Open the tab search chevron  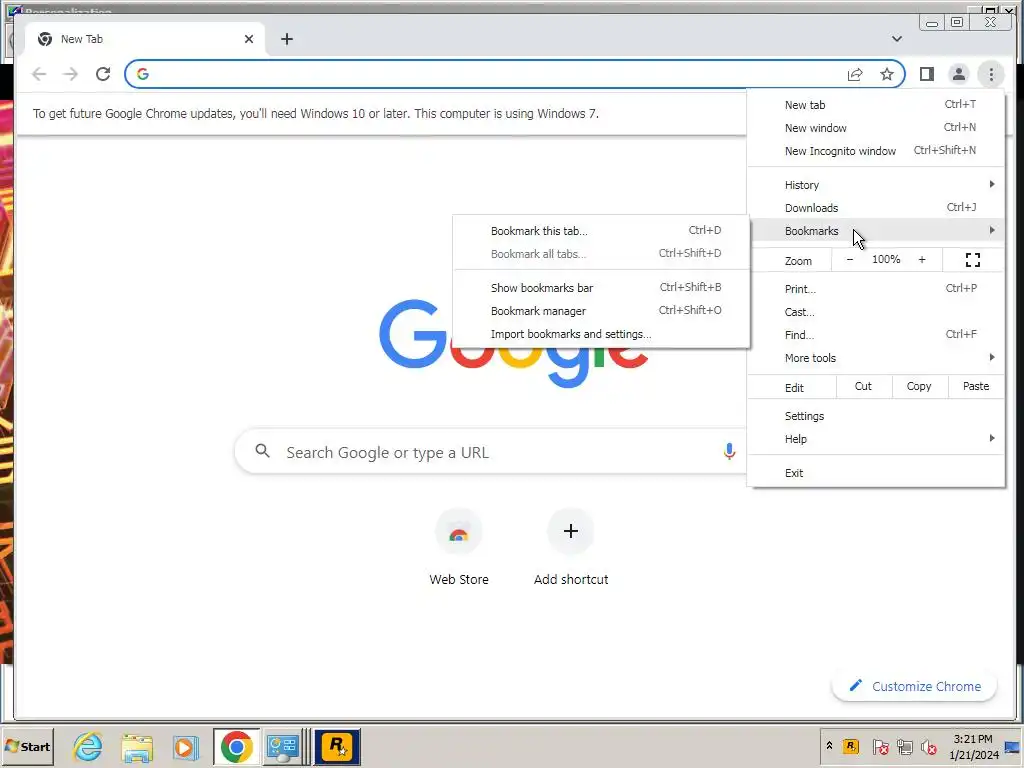click(x=897, y=39)
